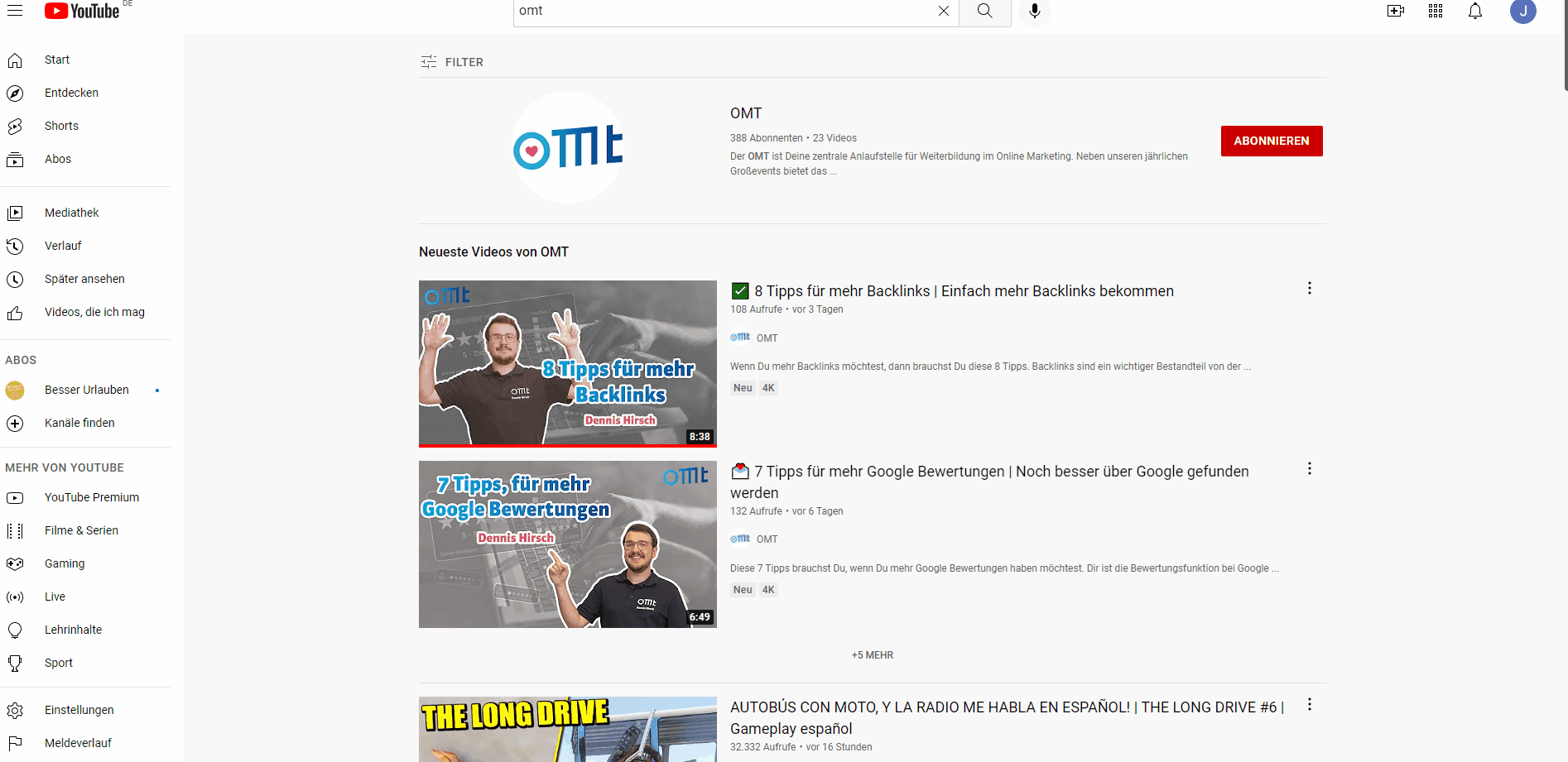Screen dimensions: 1568x762
Task: Click the Entdecken compass icon
Action: point(15,93)
